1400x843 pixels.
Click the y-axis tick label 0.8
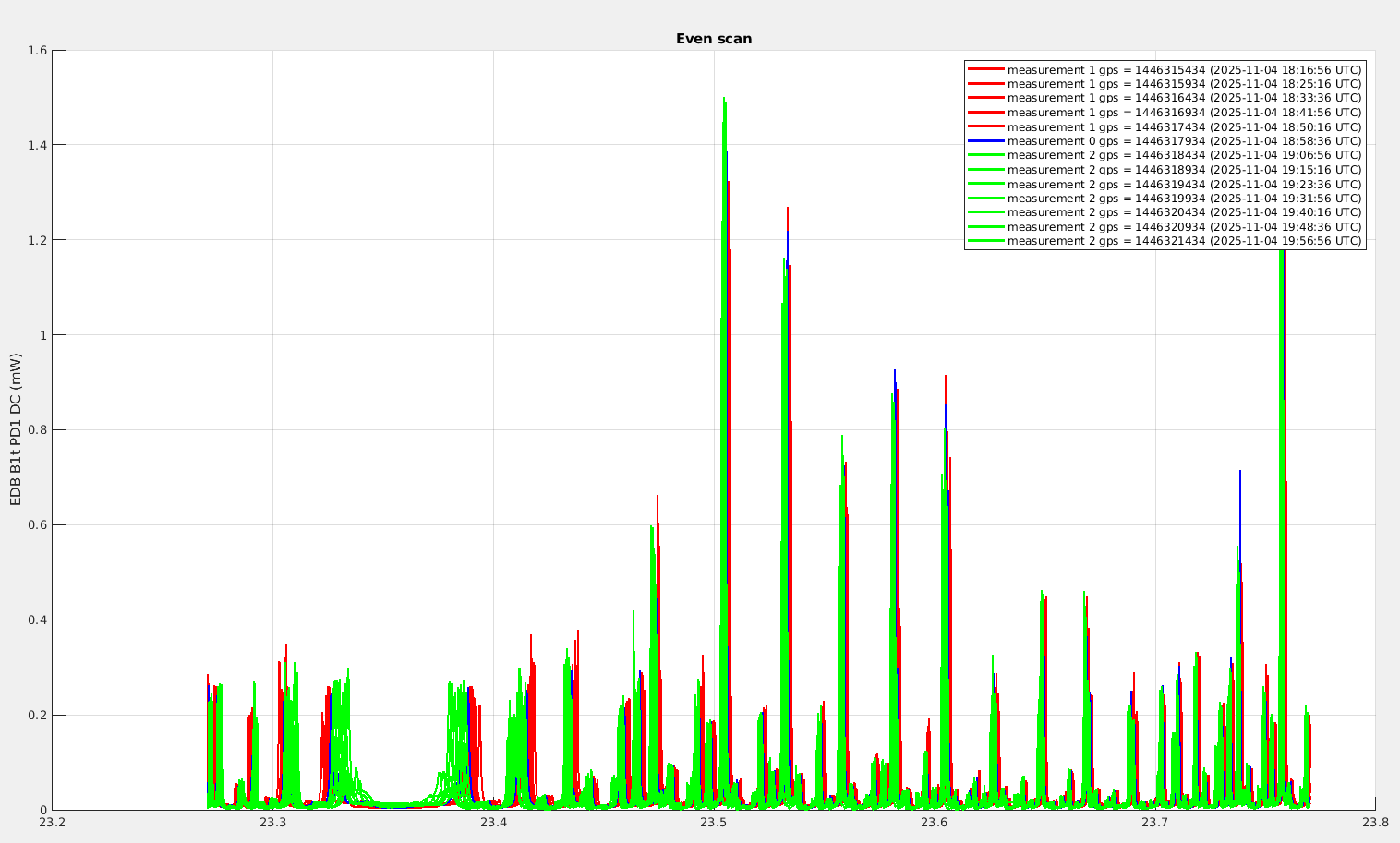(x=37, y=430)
